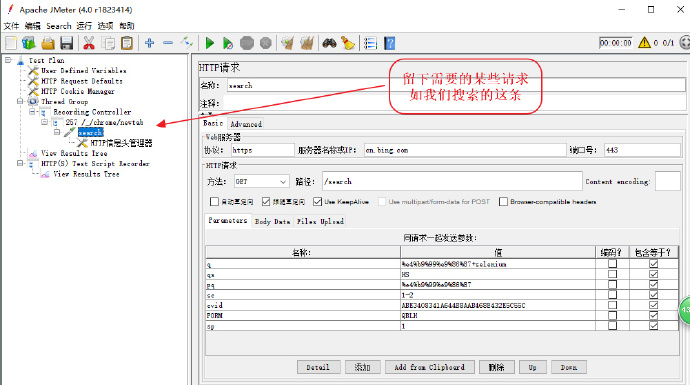
Task: Collapse the Test Plan tree node
Action: [8, 60]
